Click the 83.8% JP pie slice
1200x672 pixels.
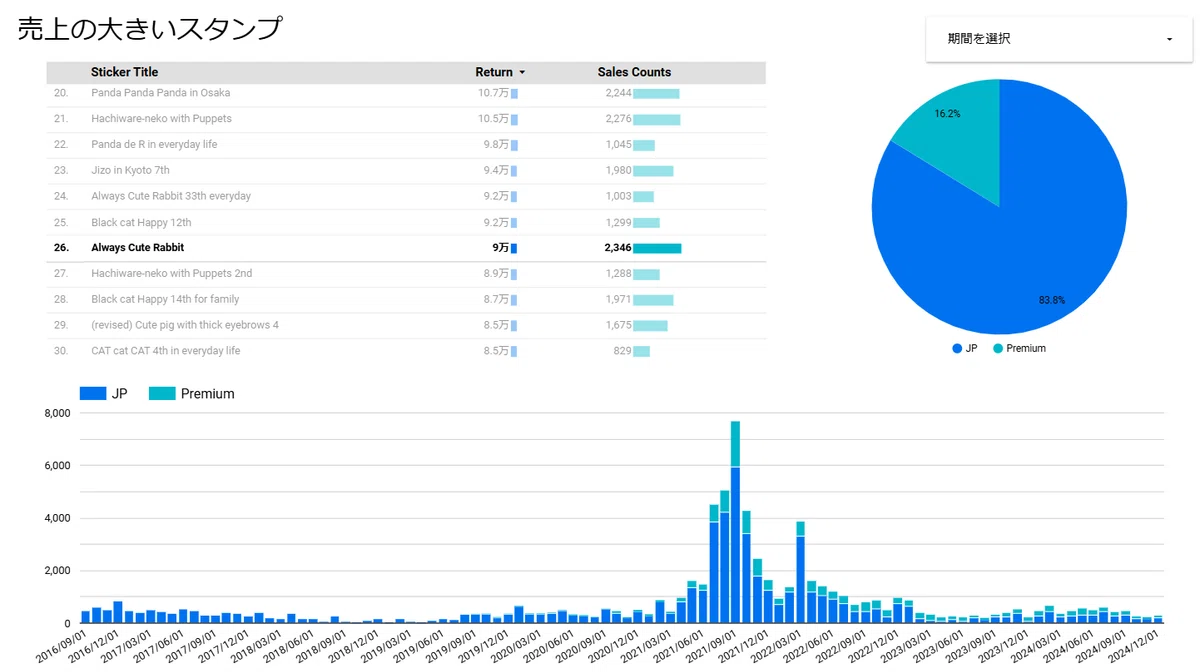tap(1020, 240)
